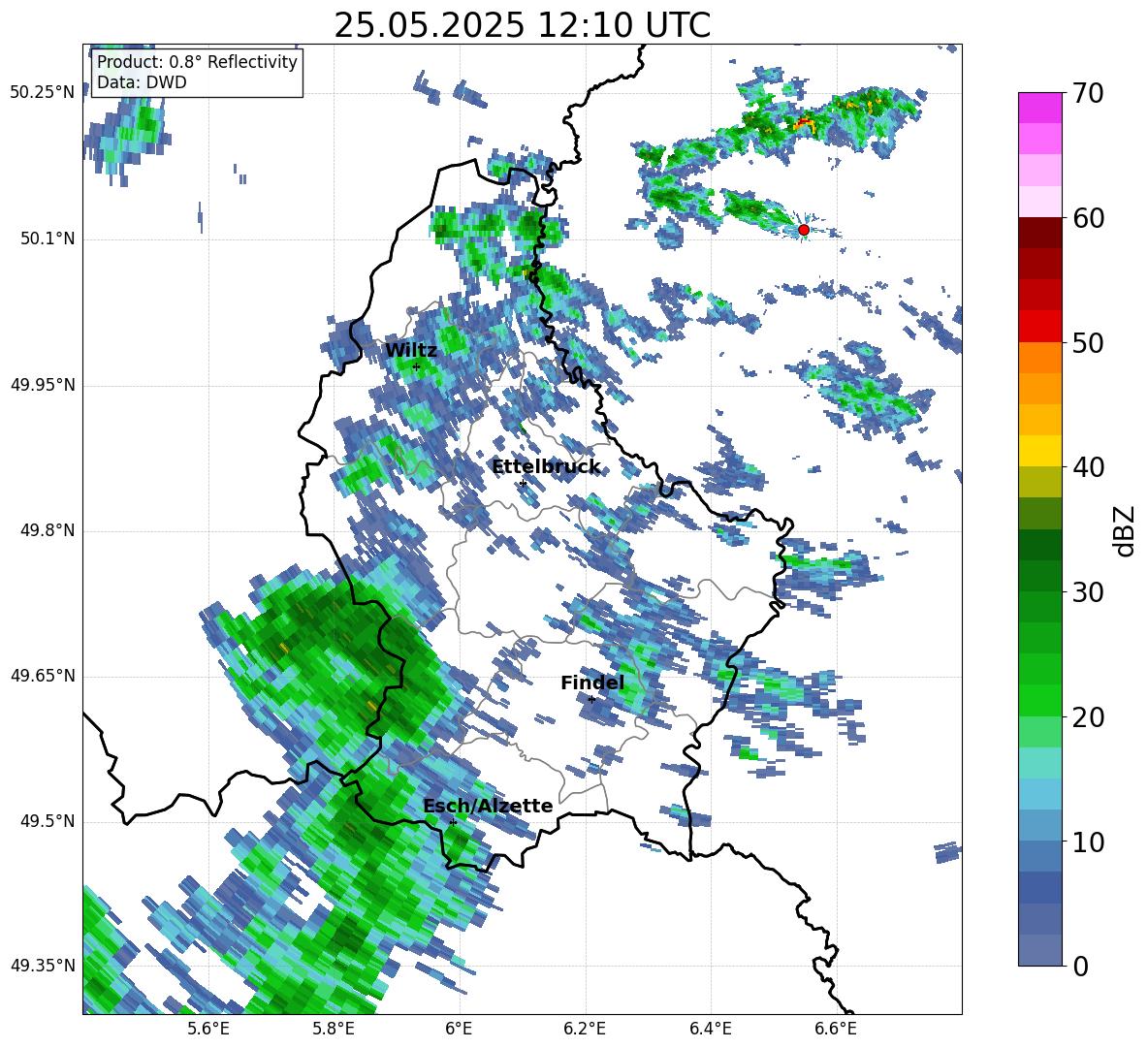The width and height of the screenshot is (1148, 1048).
Task: Click the Findel location label
Action: tap(592, 683)
